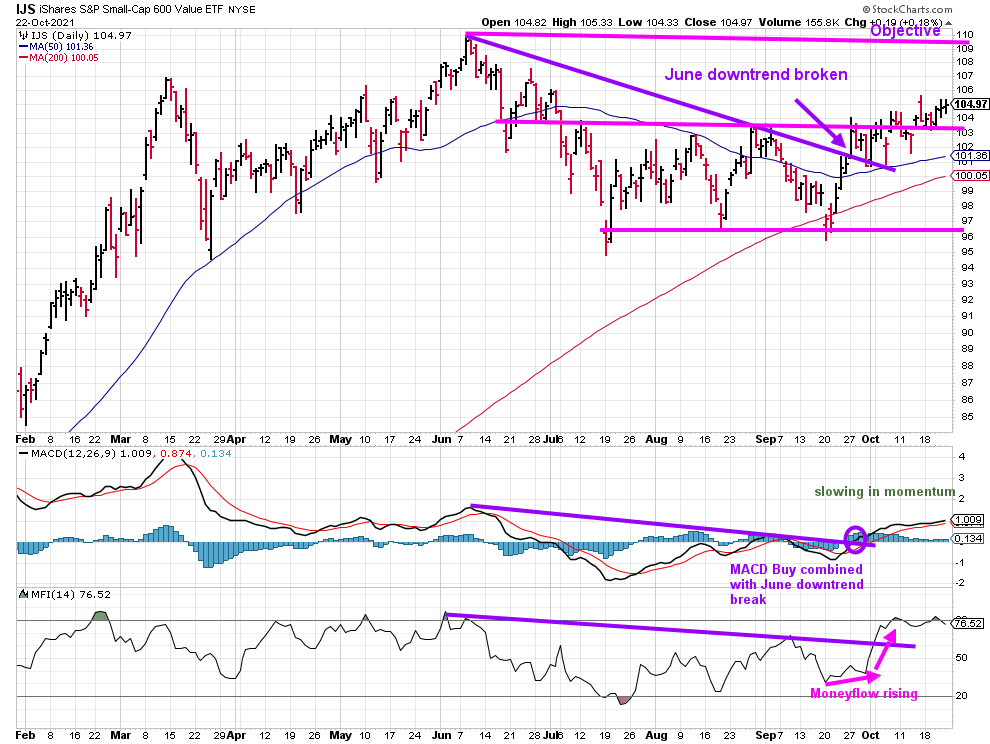Click the blue 101.36 tag on the right axis

pos(972,155)
